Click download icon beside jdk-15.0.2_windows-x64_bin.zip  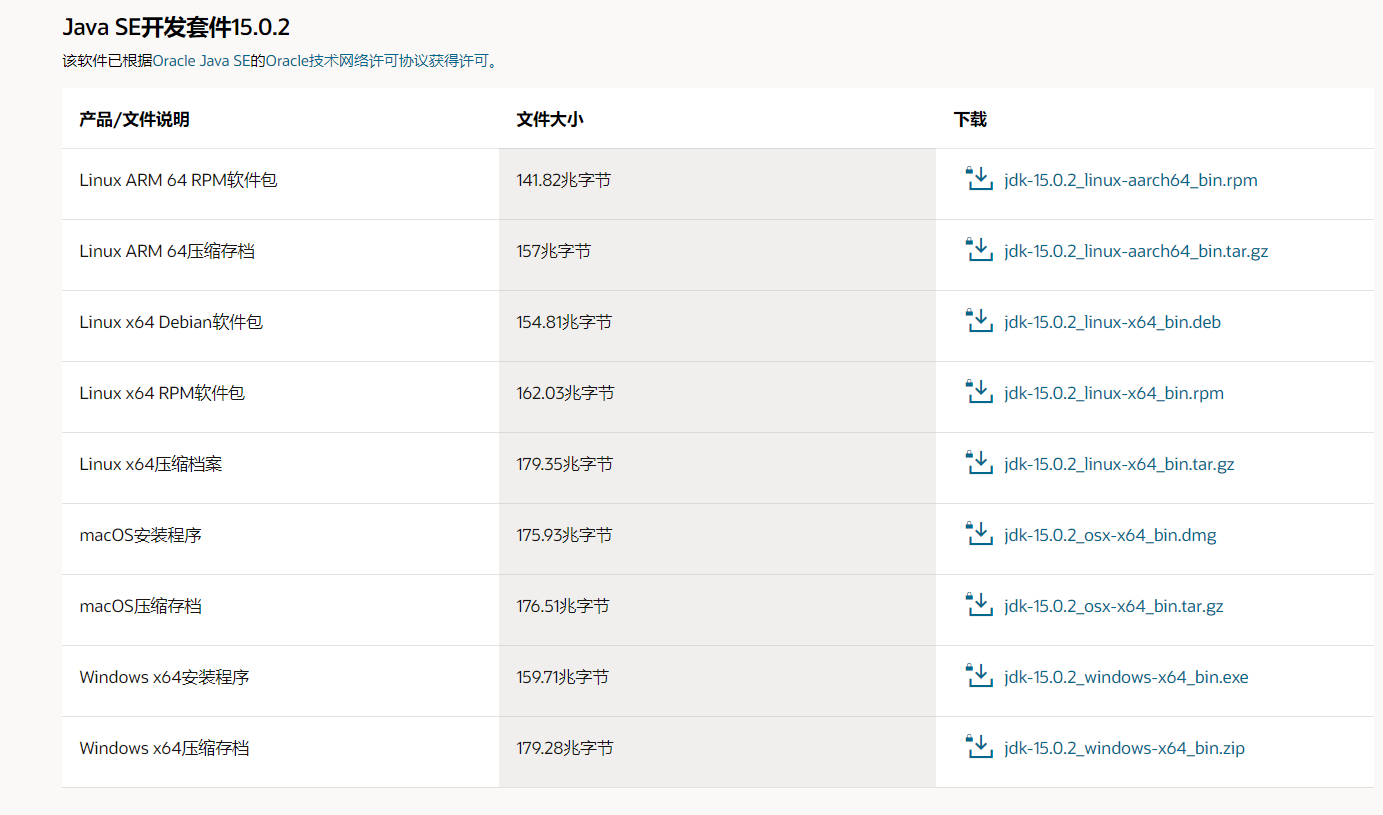tap(979, 747)
